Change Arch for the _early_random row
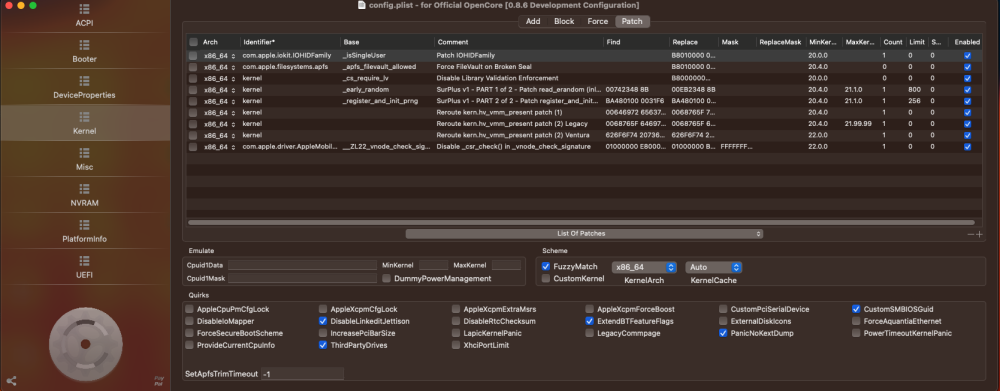Image resolution: width=1000 pixels, height=391 pixels. [x=219, y=90]
